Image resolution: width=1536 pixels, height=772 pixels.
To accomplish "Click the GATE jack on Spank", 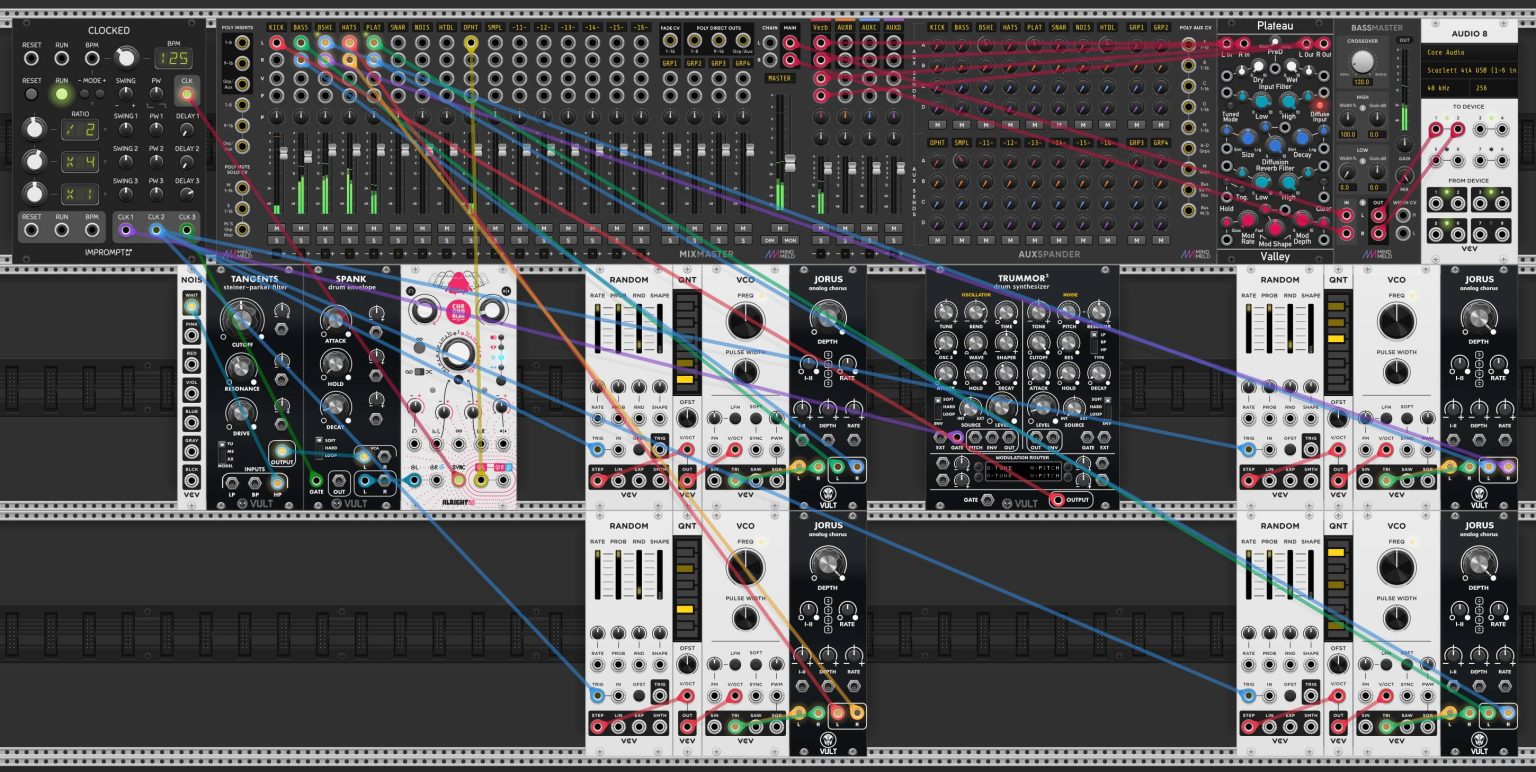I will coord(317,481).
